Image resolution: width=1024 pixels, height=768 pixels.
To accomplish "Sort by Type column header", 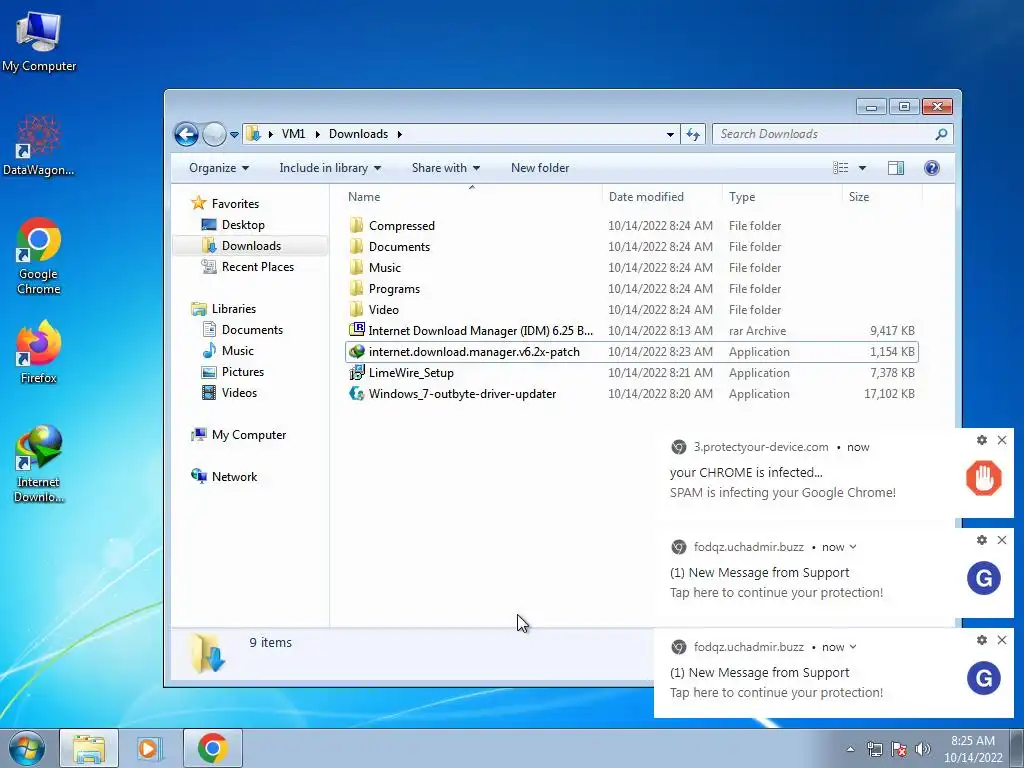I will coord(782,197).
